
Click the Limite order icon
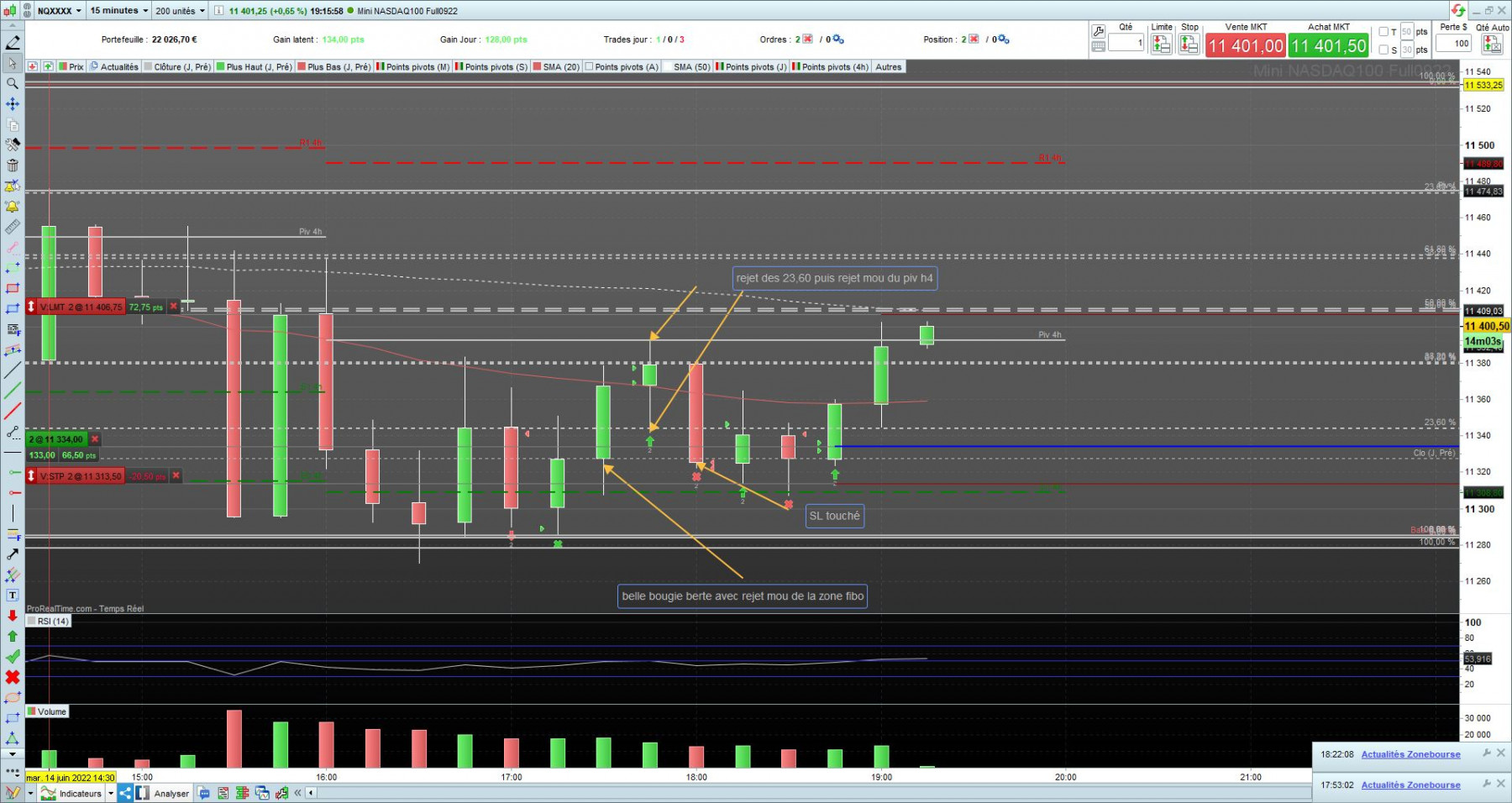[1162, 45]
